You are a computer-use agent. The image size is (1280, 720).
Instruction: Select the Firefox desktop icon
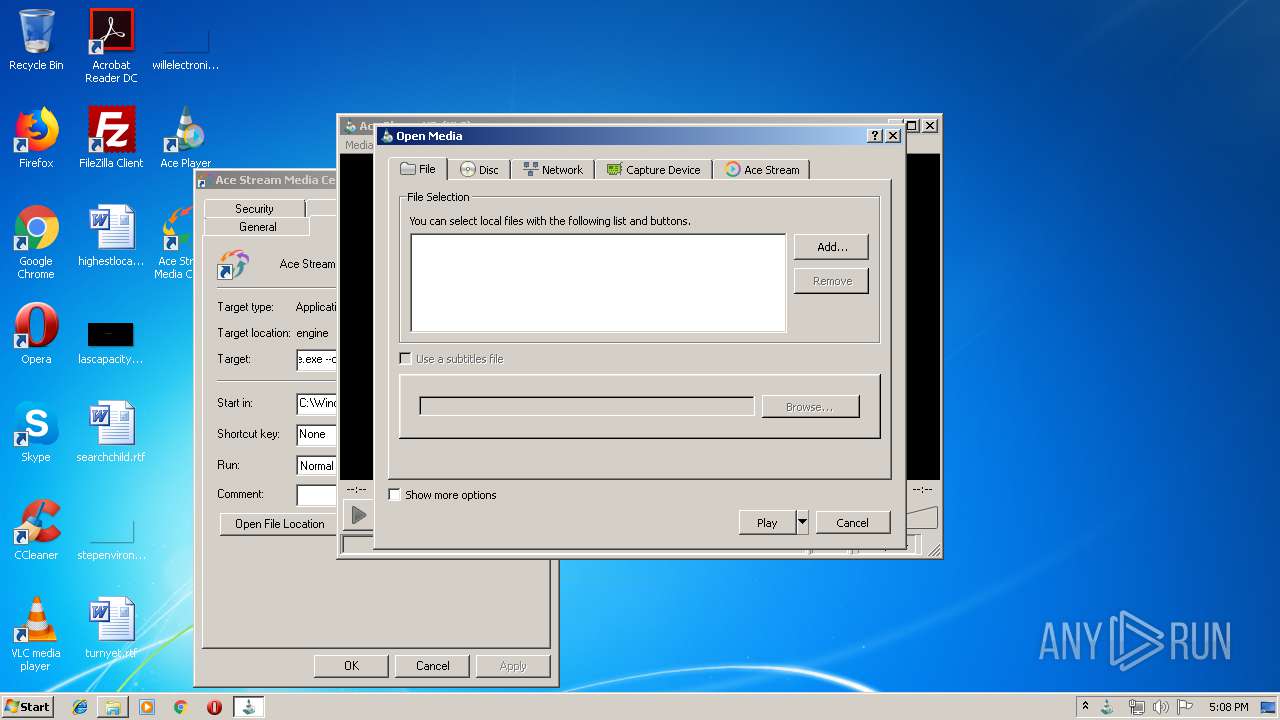(x=36, y=138)
